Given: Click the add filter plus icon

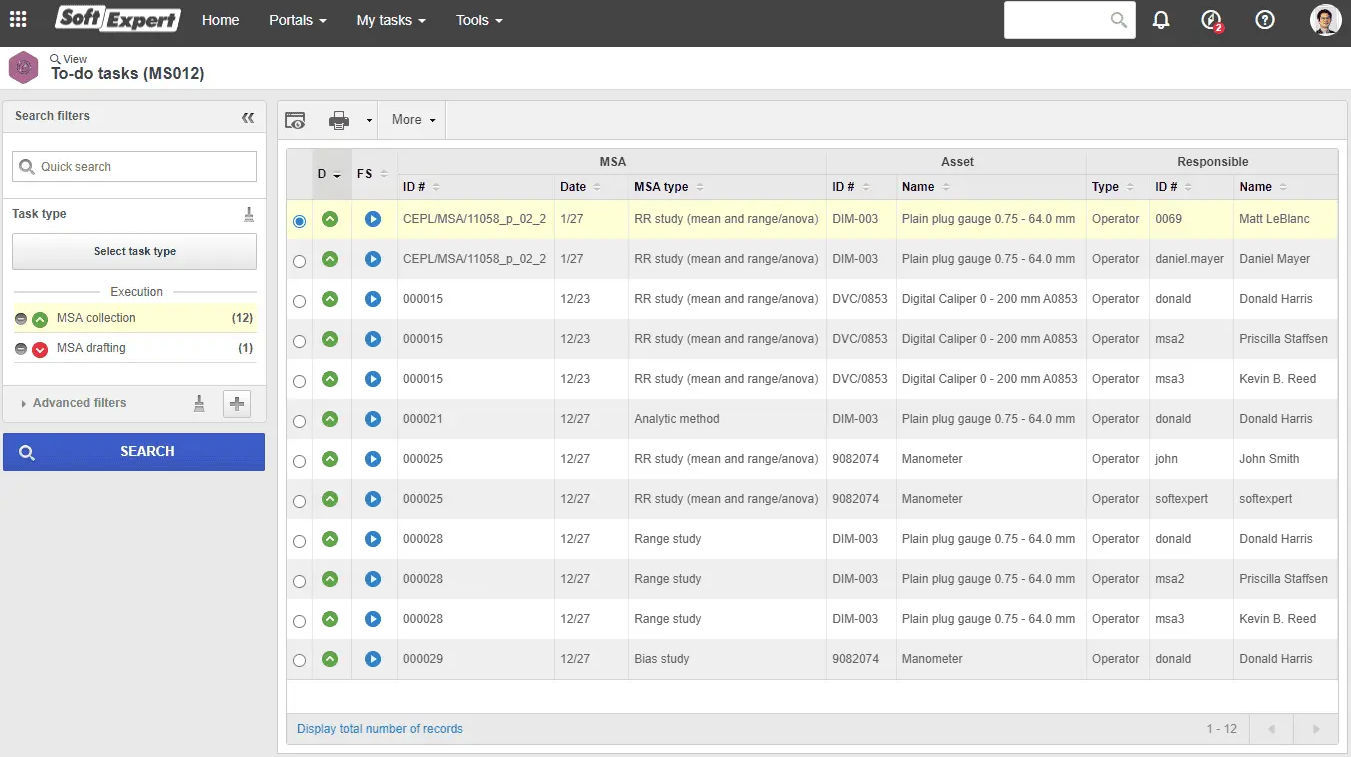Looking at the screenshot, I should 239,403.
